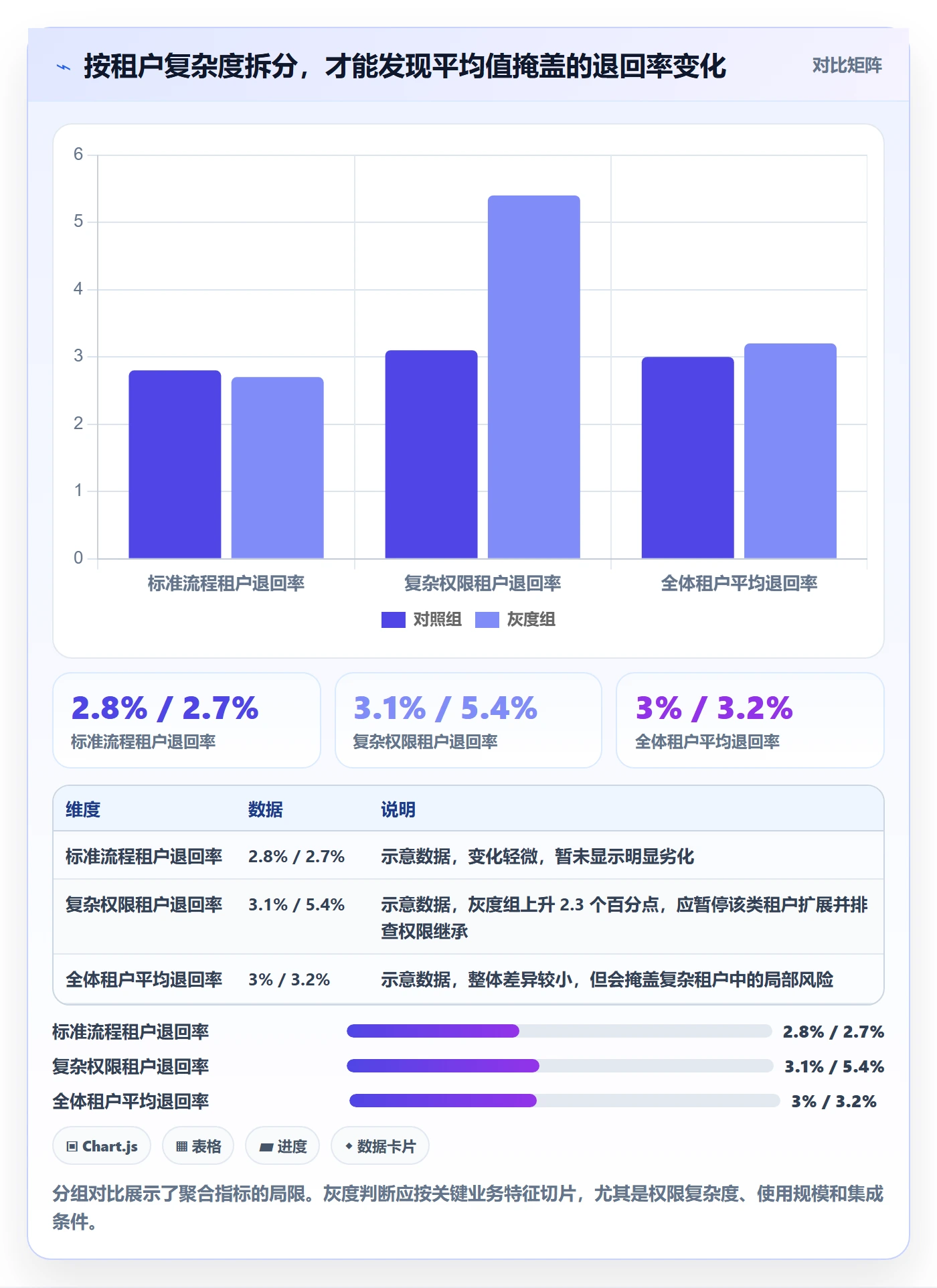Click the footer paragraph starting 分组对比展示了
The height and width of the screenshot is (1288, 937).
coord(468,1207)
